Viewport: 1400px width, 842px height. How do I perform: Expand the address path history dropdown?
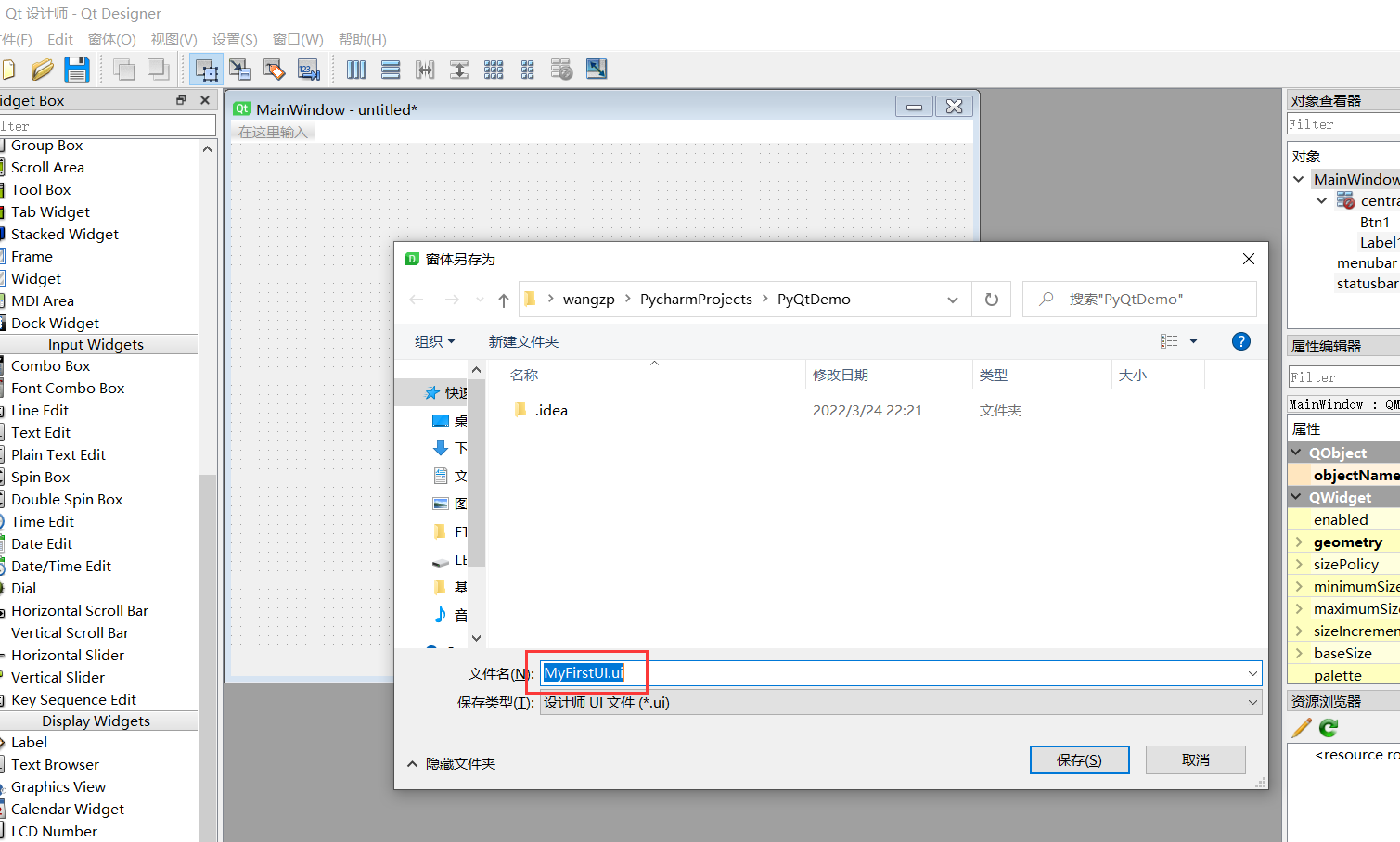point(953,300)
